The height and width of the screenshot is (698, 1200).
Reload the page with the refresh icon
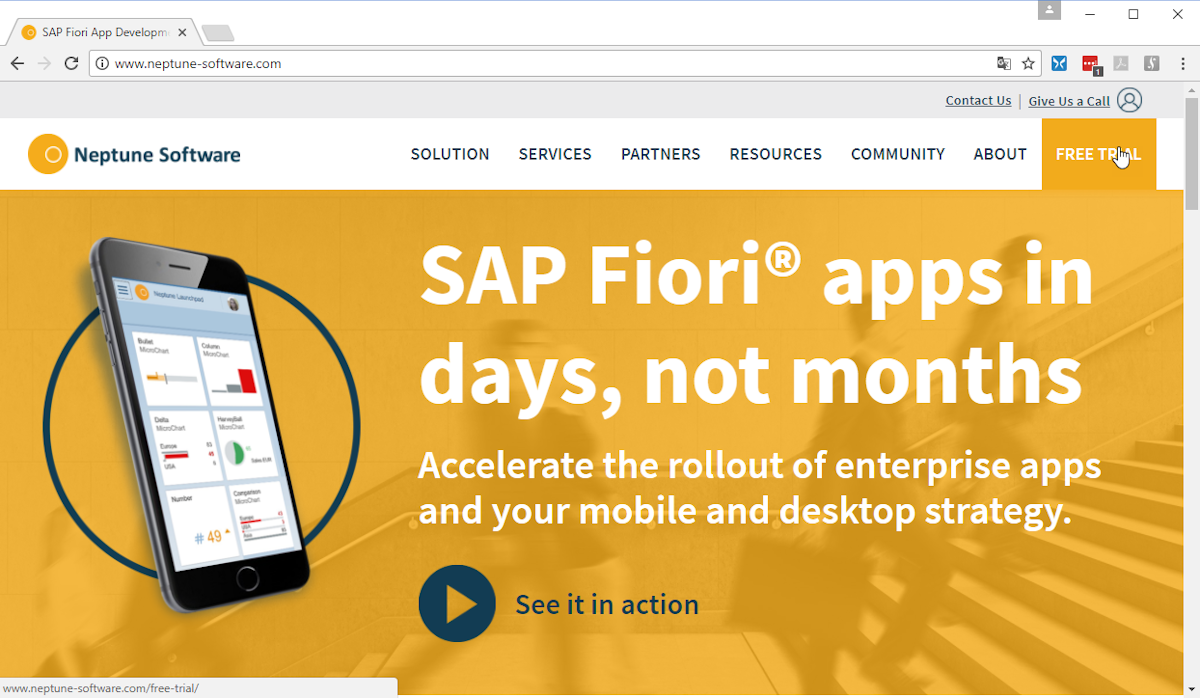(71, 63)
